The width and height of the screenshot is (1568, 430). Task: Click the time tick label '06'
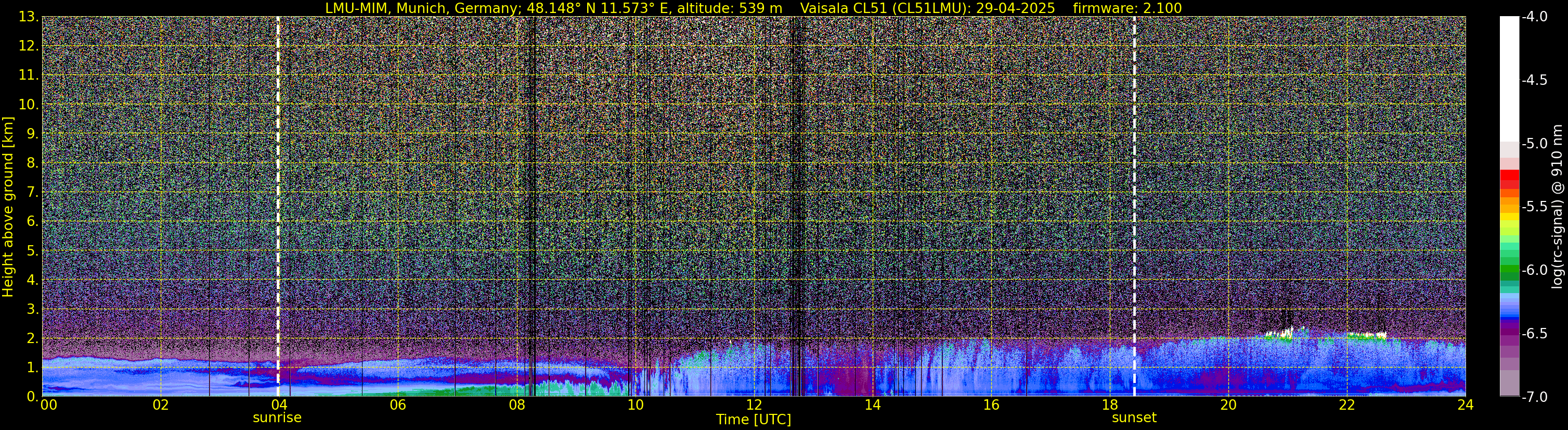(x=397, y=405)
